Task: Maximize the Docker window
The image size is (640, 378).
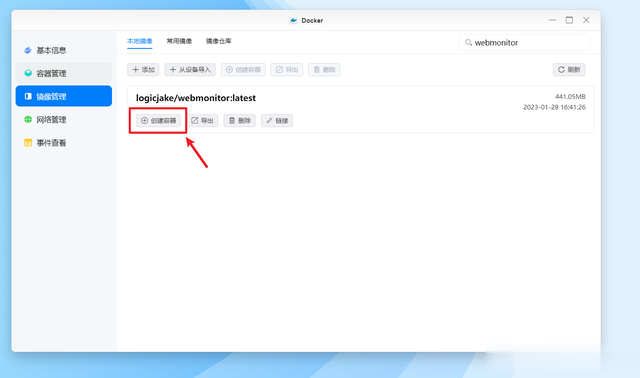Action: pos(569,20)
